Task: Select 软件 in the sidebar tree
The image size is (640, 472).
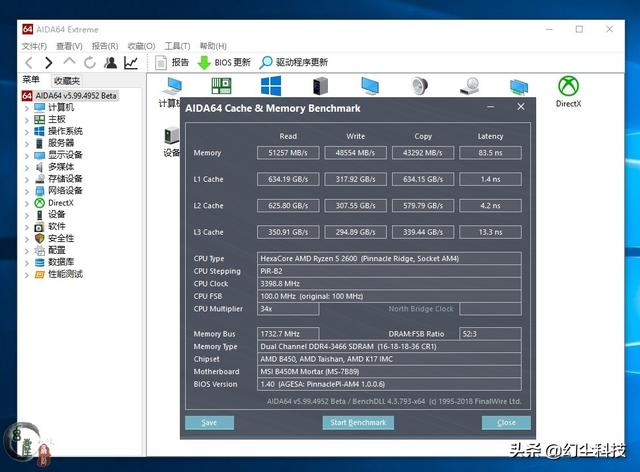Action: (57, 226)
